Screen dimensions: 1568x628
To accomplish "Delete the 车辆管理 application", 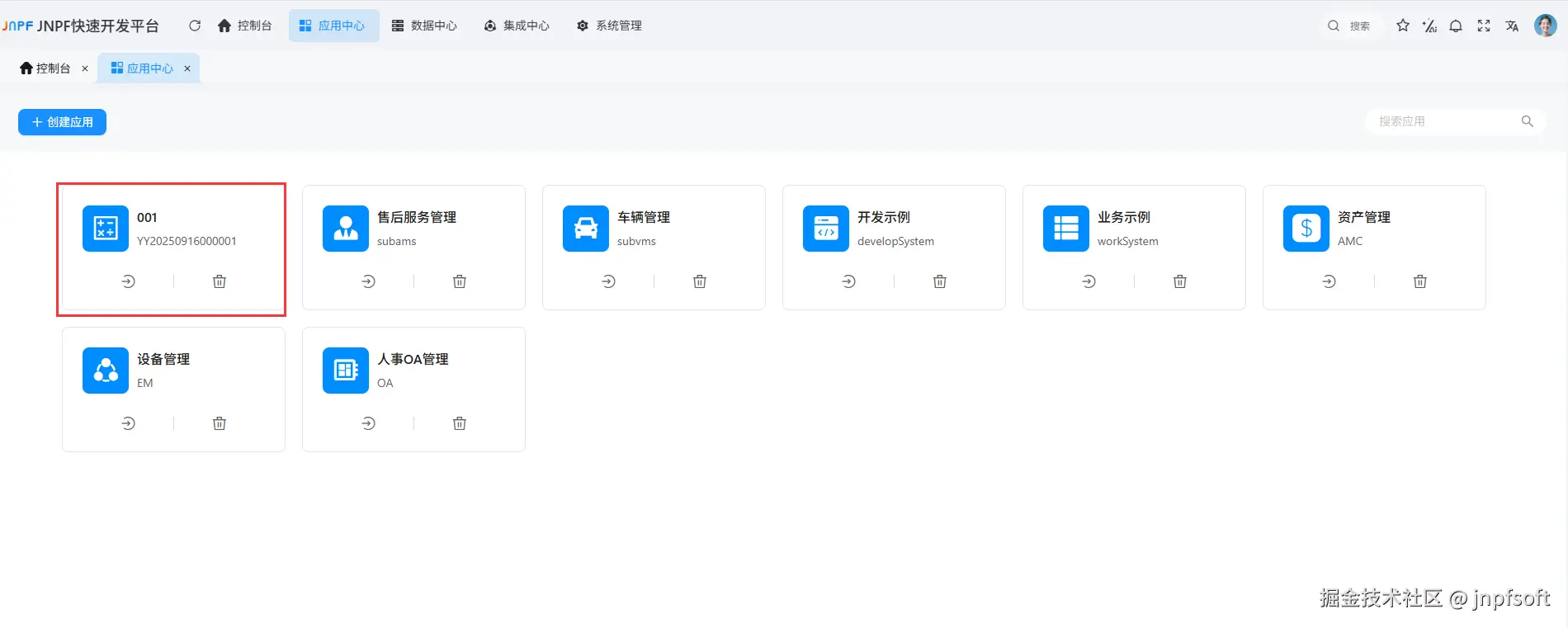I will pos(700,281).
